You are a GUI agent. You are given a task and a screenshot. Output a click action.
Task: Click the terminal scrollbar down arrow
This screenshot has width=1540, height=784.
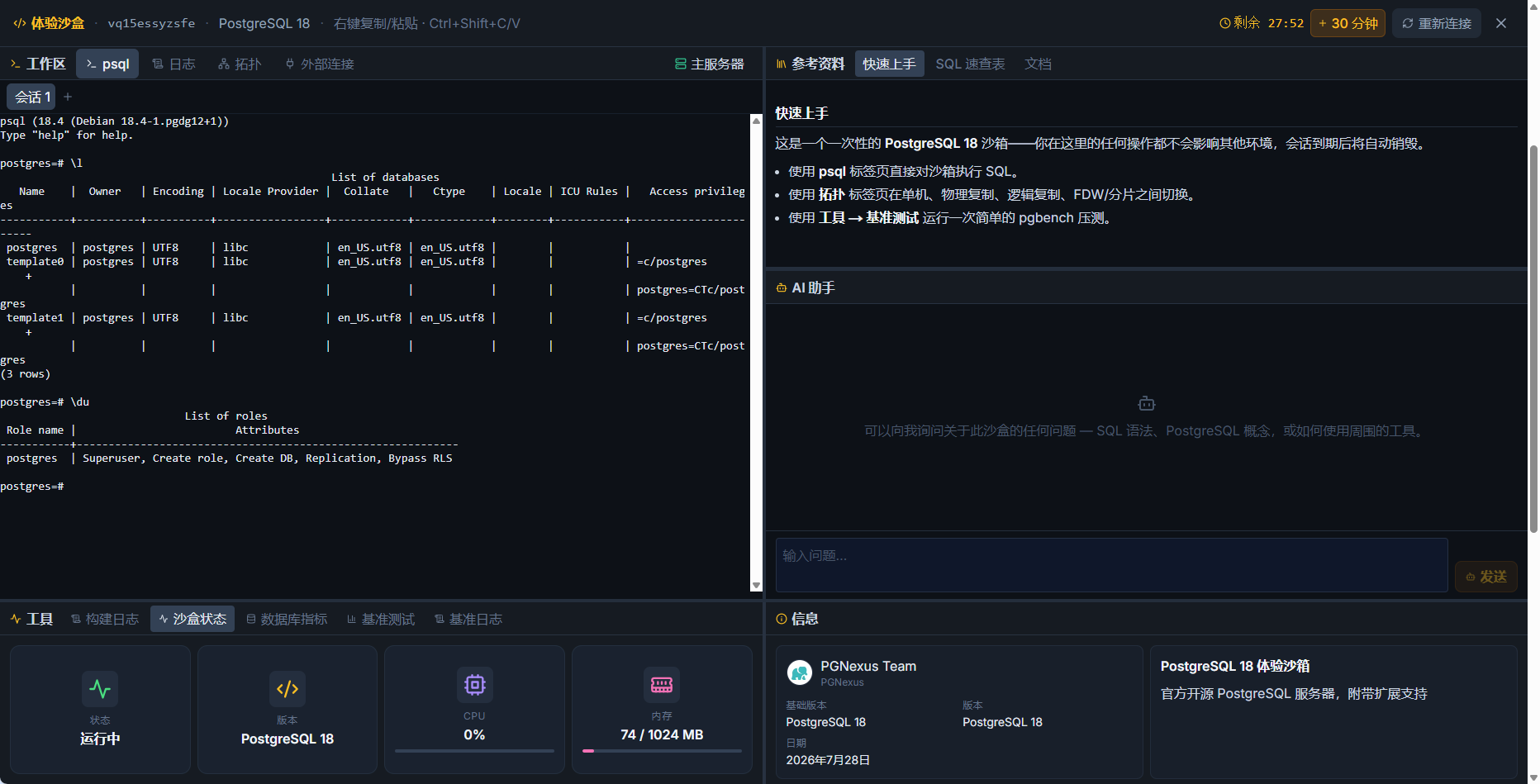tap(756, 586)
